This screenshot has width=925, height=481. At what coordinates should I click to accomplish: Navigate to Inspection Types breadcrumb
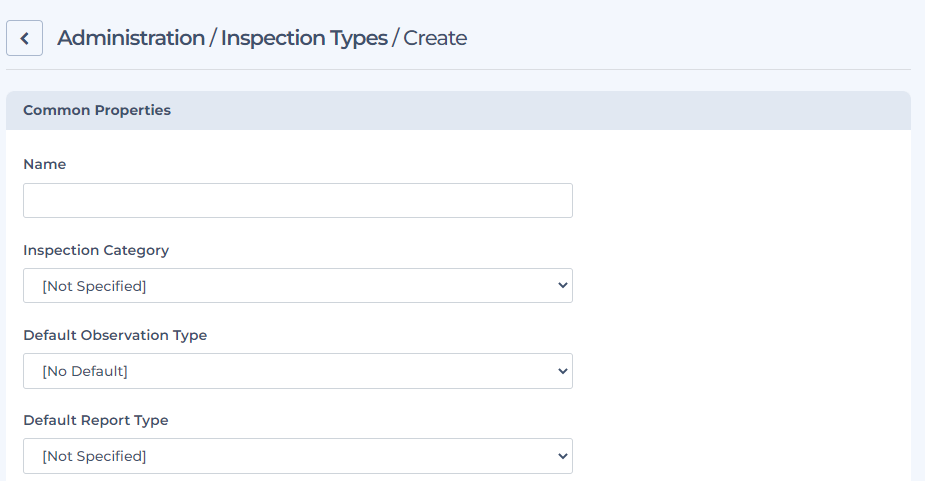(x=304, y=38)
